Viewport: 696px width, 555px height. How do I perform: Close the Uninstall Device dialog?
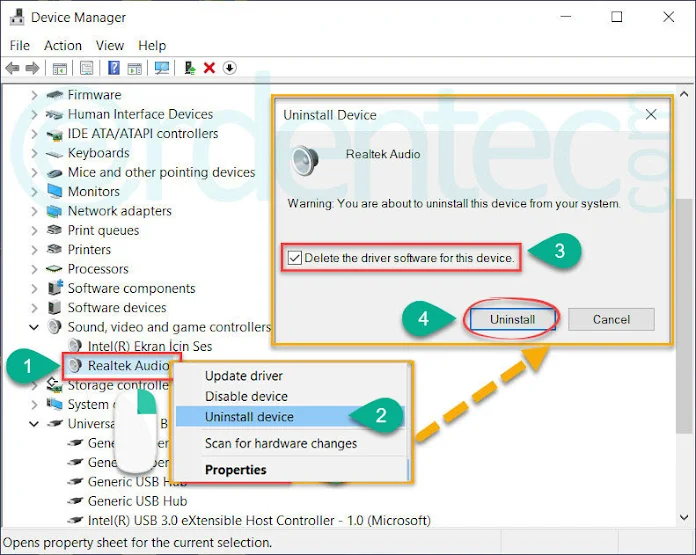pyautogui.click(x=651, y=115)
